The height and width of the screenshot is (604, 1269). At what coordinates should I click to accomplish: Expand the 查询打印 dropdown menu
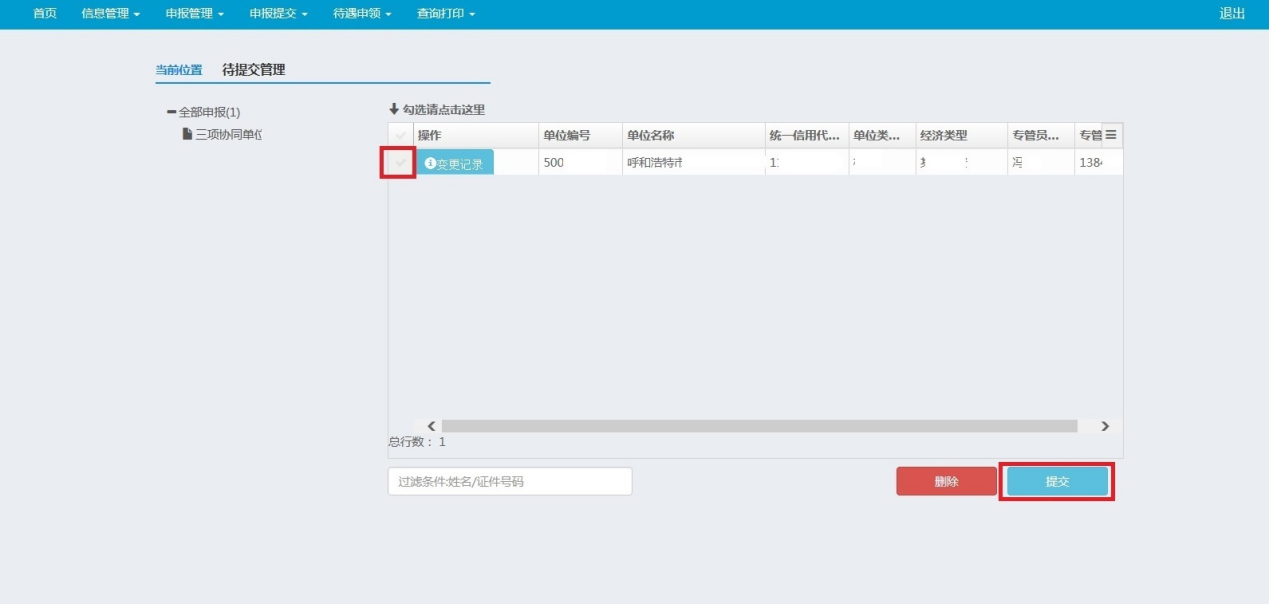pos(446,14)
